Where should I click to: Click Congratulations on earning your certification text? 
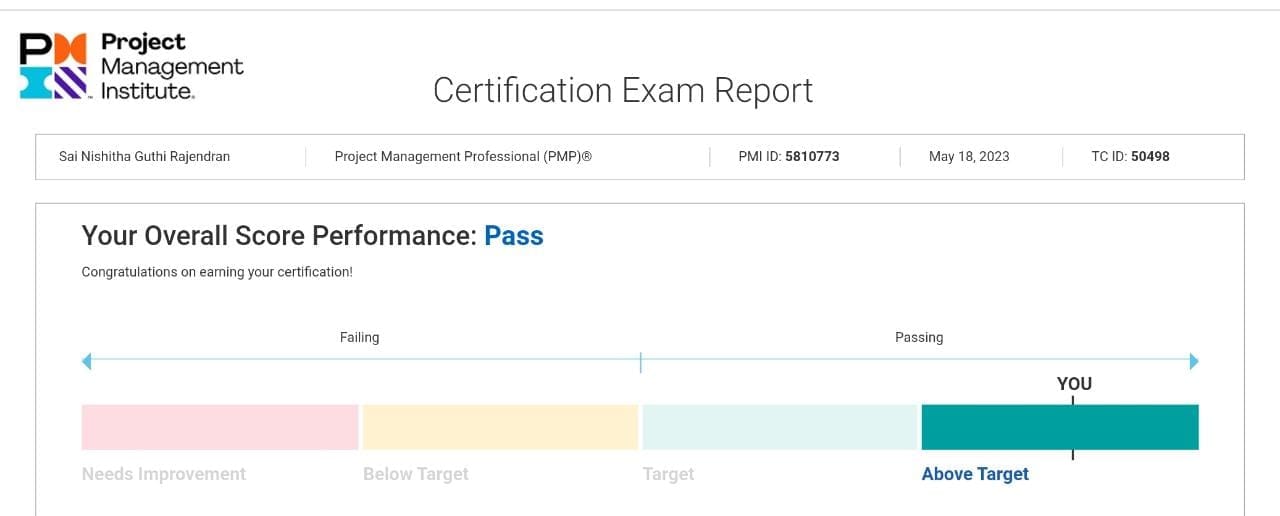[x=217, y=272]
